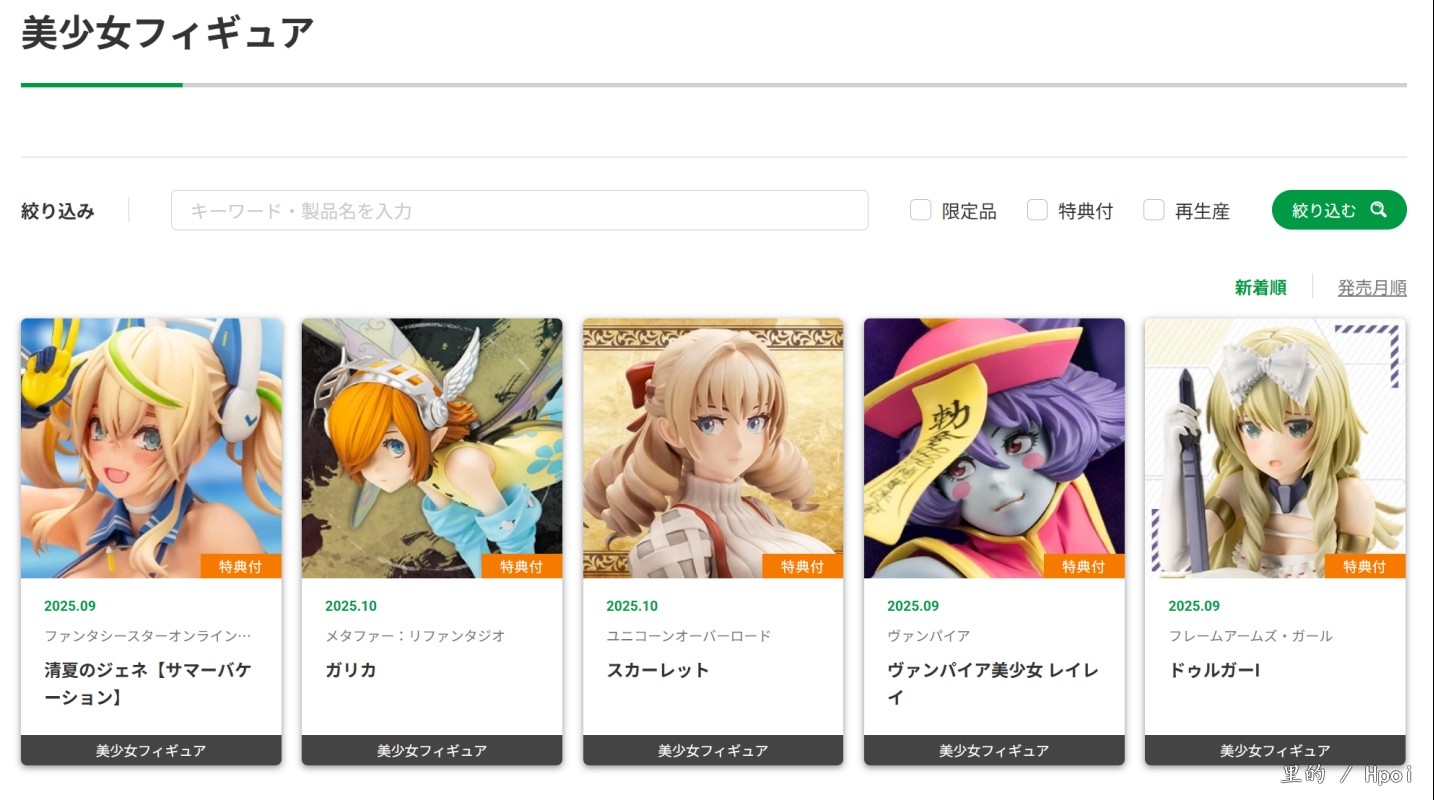Open レイレイ vampire figure image

pyautogui.click(x=994, y=448)
